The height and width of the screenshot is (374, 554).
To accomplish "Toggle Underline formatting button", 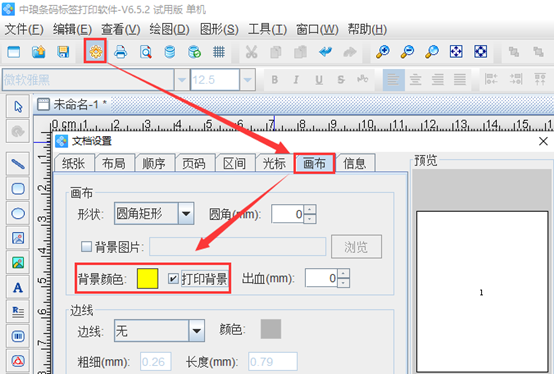I will (319, 79).
